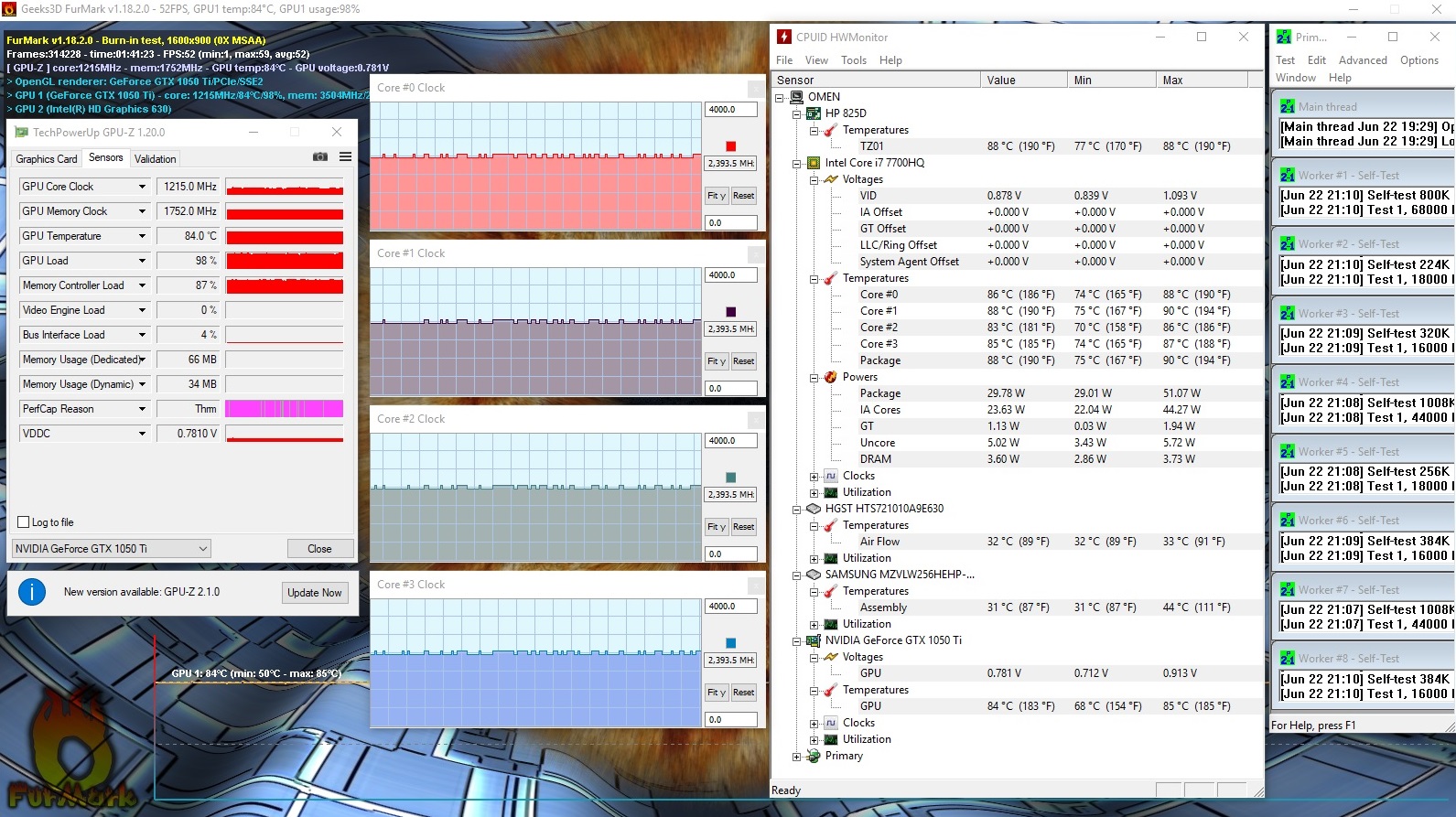Open the Prime95 Options menu

pyautogui.click(x=1419, y=60)
